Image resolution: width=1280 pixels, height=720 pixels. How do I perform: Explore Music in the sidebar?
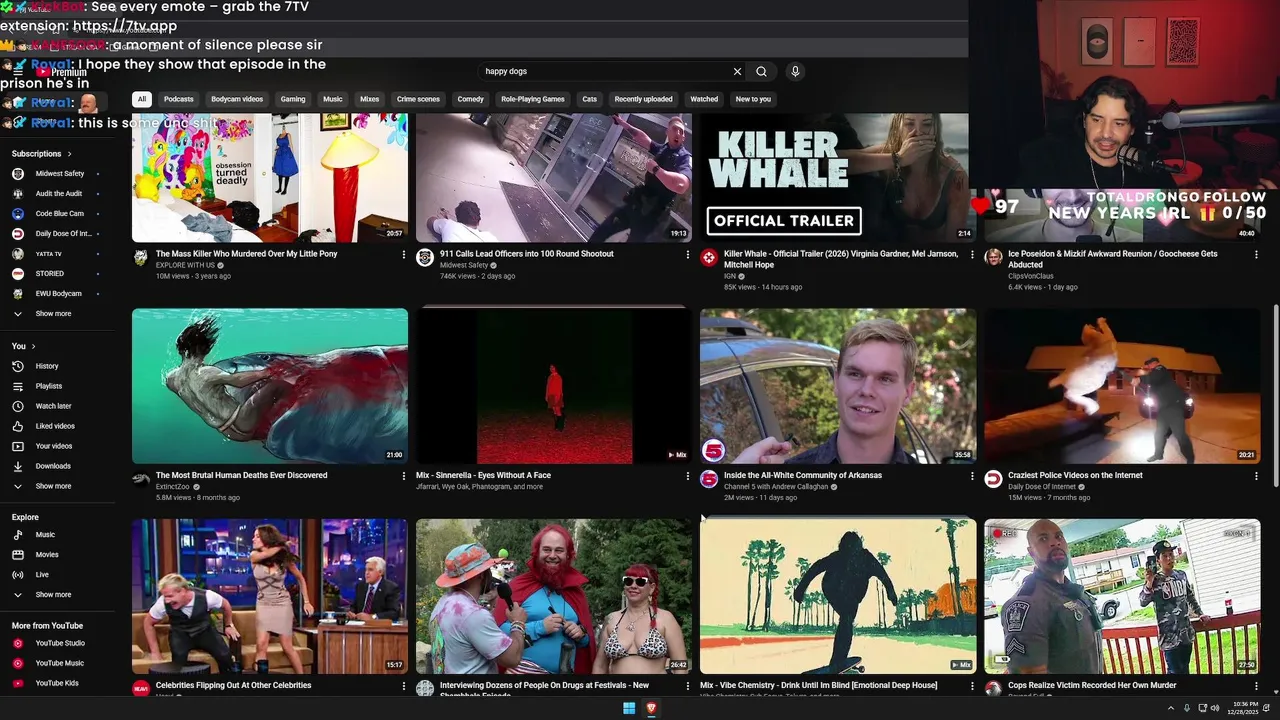pyautogui.click(x=45, y=535)
